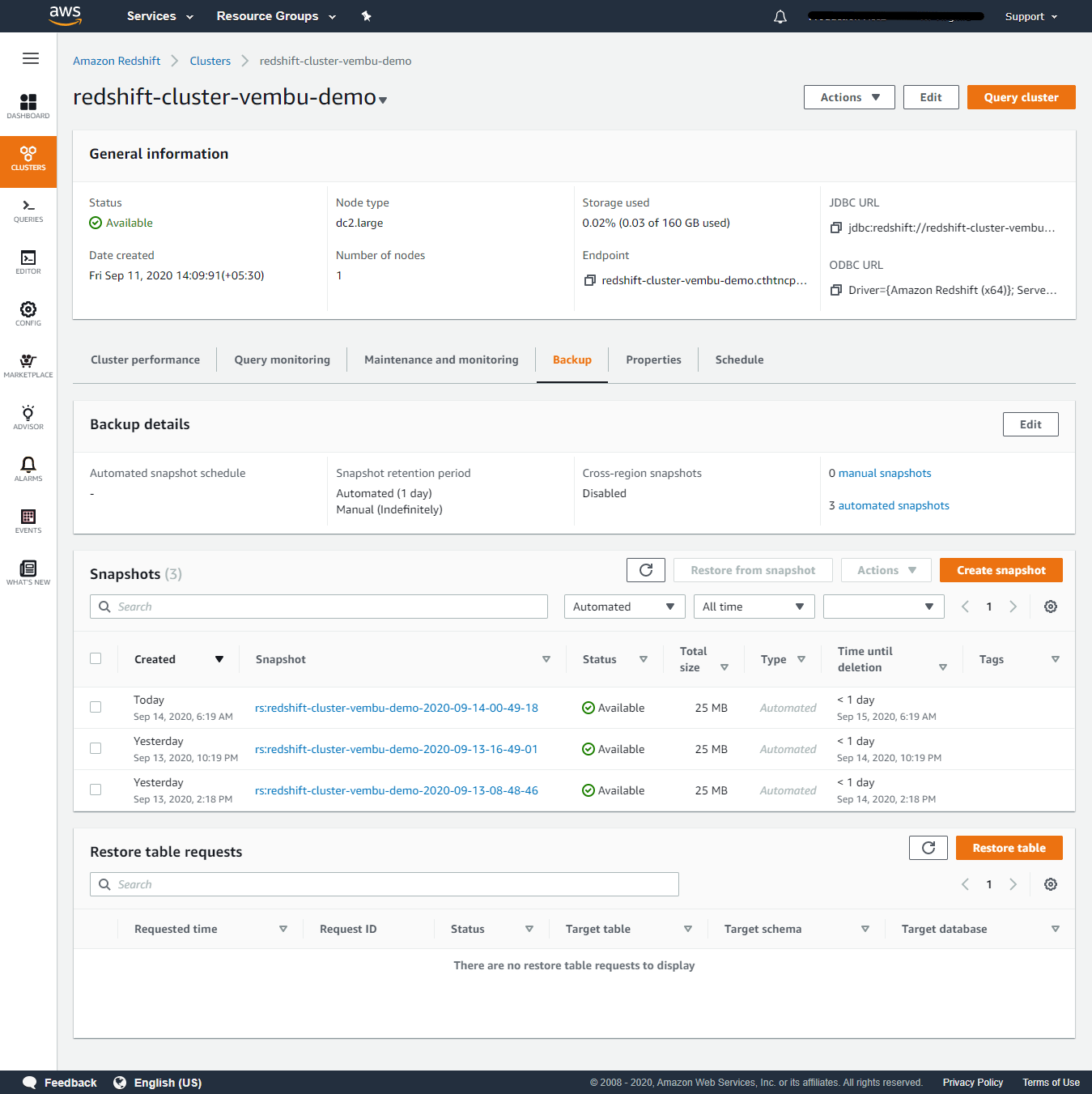The width and height of the screenshot is (1092, 1094).
Task: Open Queries in the sidebar
Action: point(28,211)
